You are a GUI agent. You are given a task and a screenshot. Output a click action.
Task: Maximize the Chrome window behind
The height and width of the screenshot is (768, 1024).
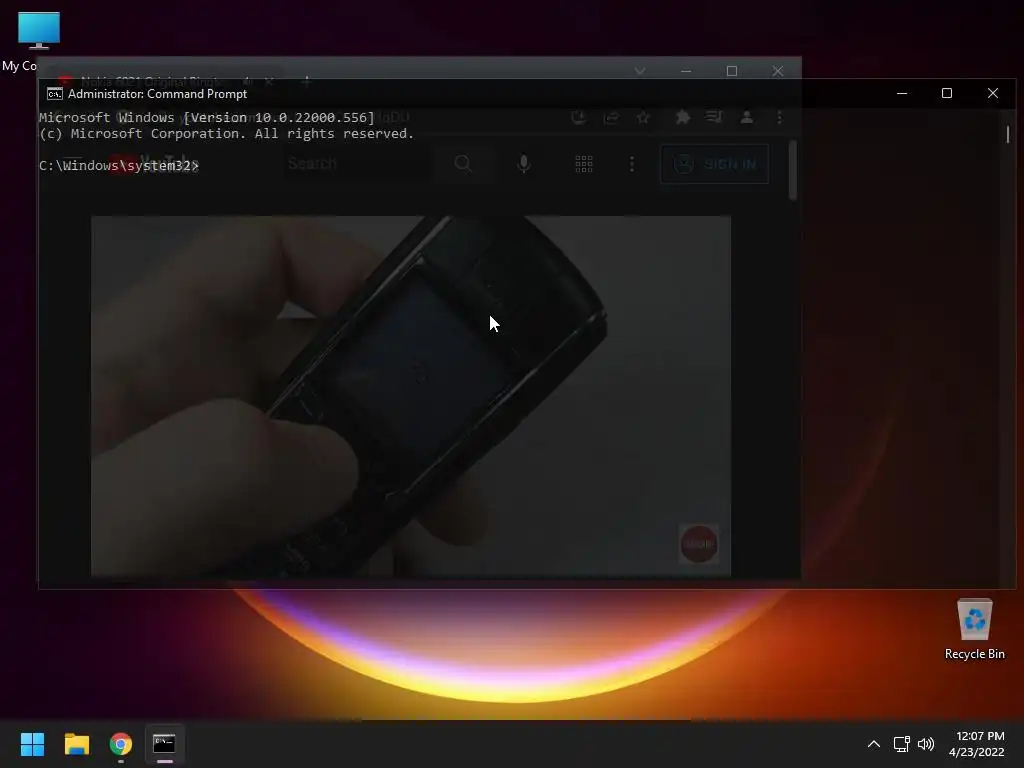tap(732, 71)
